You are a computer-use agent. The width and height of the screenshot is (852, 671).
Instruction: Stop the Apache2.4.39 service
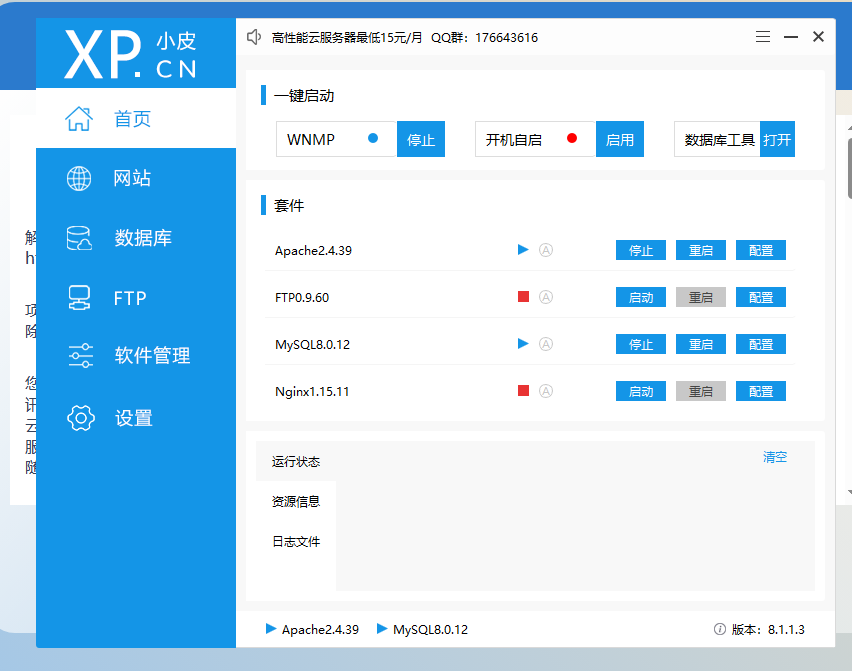coord(640,250)
